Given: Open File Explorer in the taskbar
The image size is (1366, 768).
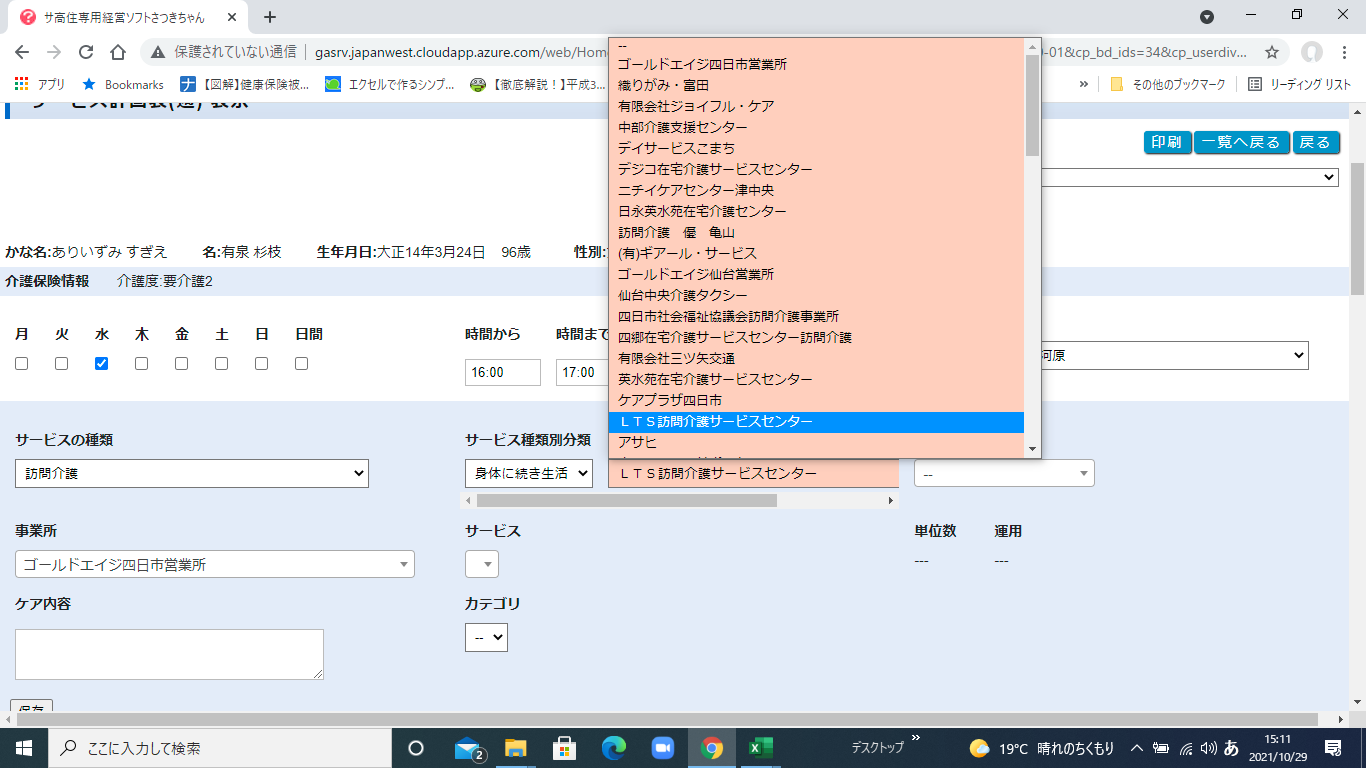Looking at the screenshot, I should coord(515,748).
